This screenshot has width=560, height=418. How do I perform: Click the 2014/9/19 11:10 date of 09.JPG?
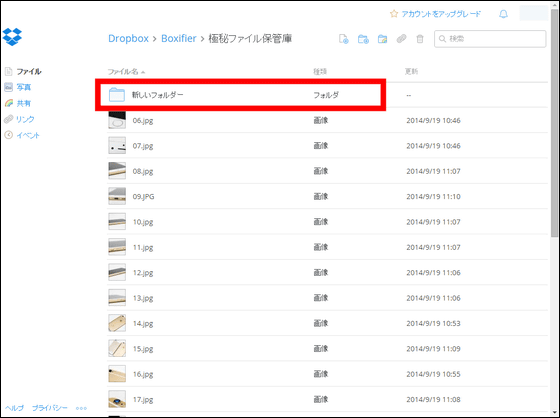pos(433,196)
